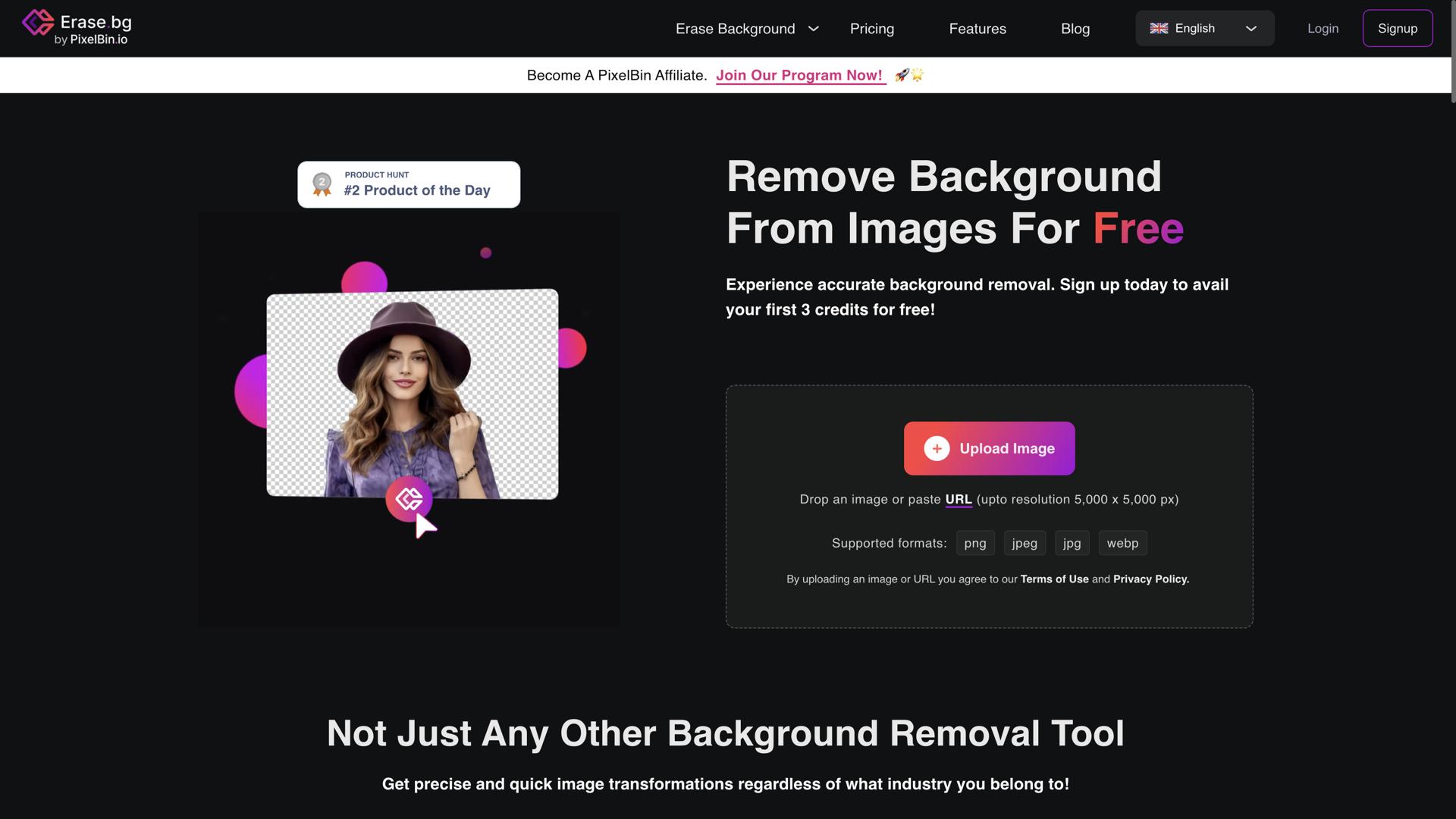The height and width of the screenshot is (819, 1456).
Task: Follow the Join Our Program Now link
Action: point(799,75)
